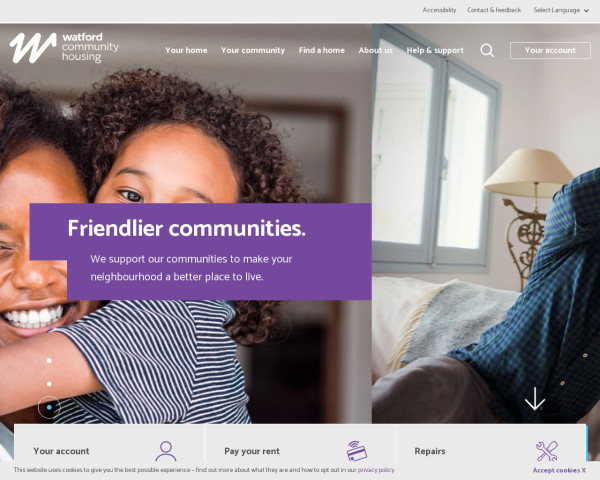
Task: Open the About us menu
Action: click(375, 50)
